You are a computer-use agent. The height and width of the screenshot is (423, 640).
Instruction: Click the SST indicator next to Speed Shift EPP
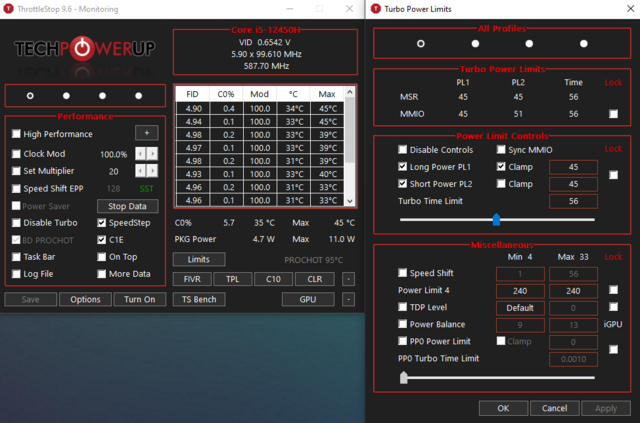coord(147,188)
